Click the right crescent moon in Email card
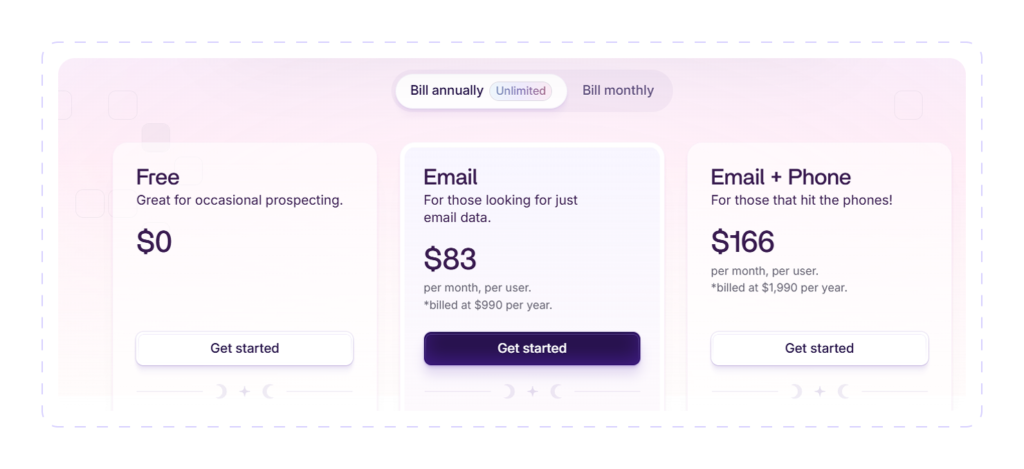This screenshot has width=1024, height=469. (556, 391)
